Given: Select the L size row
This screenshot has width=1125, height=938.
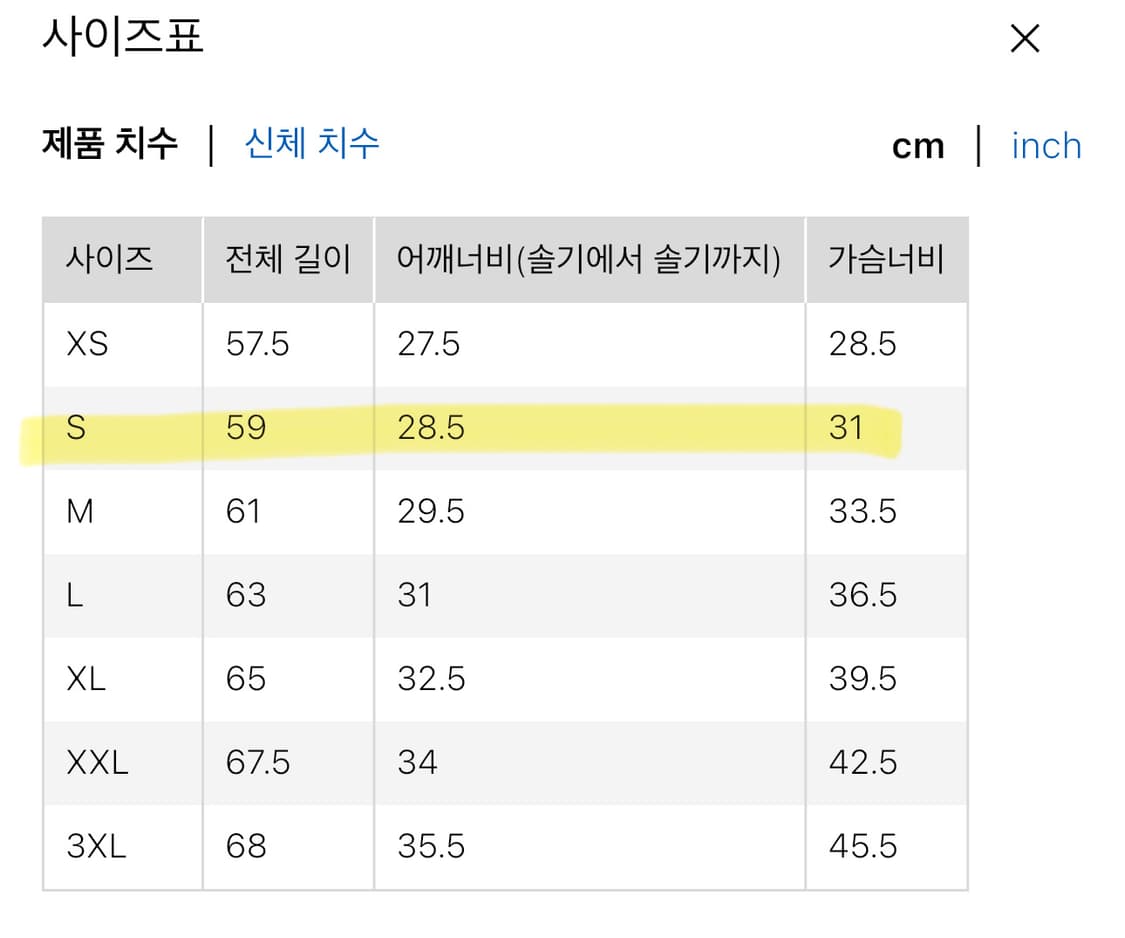Looking at the screenshot, I should pyautogui.click(x=450, y=595).
